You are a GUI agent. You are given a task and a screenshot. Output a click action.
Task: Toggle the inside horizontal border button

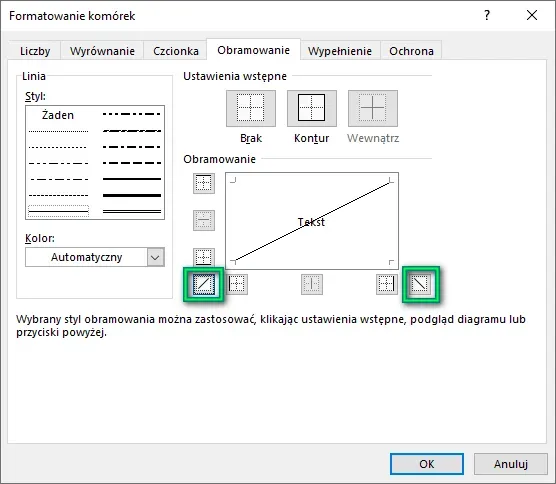click(204, 220)
